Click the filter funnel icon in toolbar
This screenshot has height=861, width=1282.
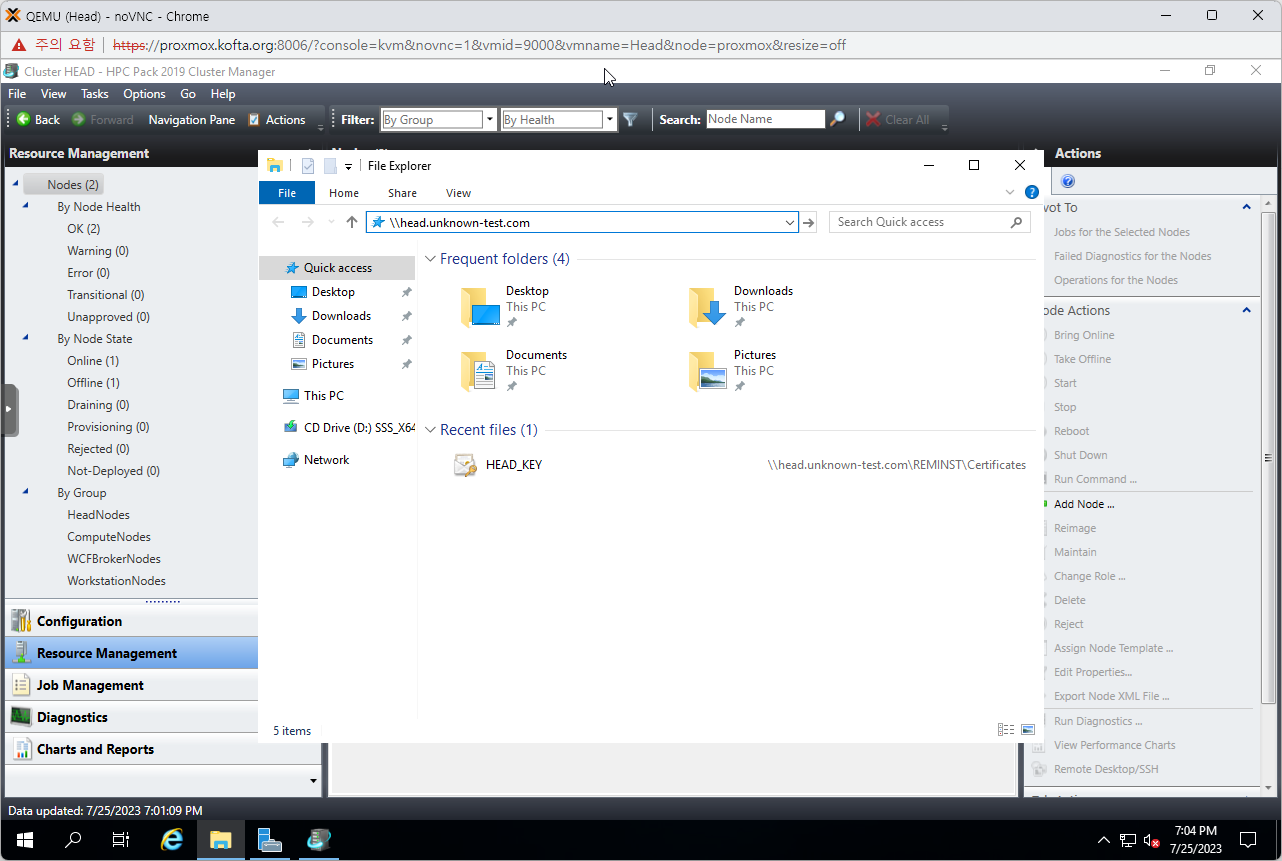[x=630, y=120]
